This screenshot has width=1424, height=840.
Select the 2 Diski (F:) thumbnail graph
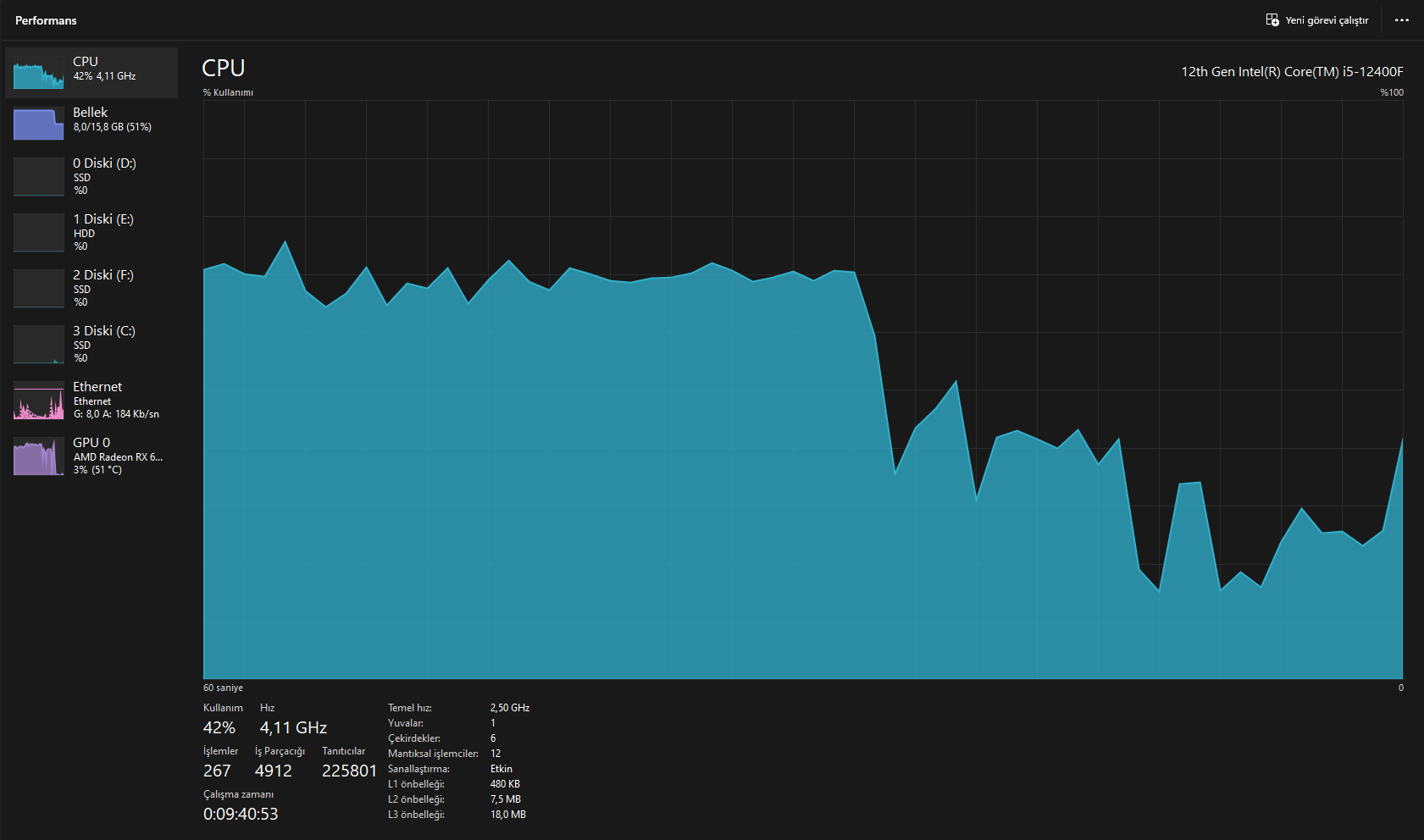(x=39, y=288)
